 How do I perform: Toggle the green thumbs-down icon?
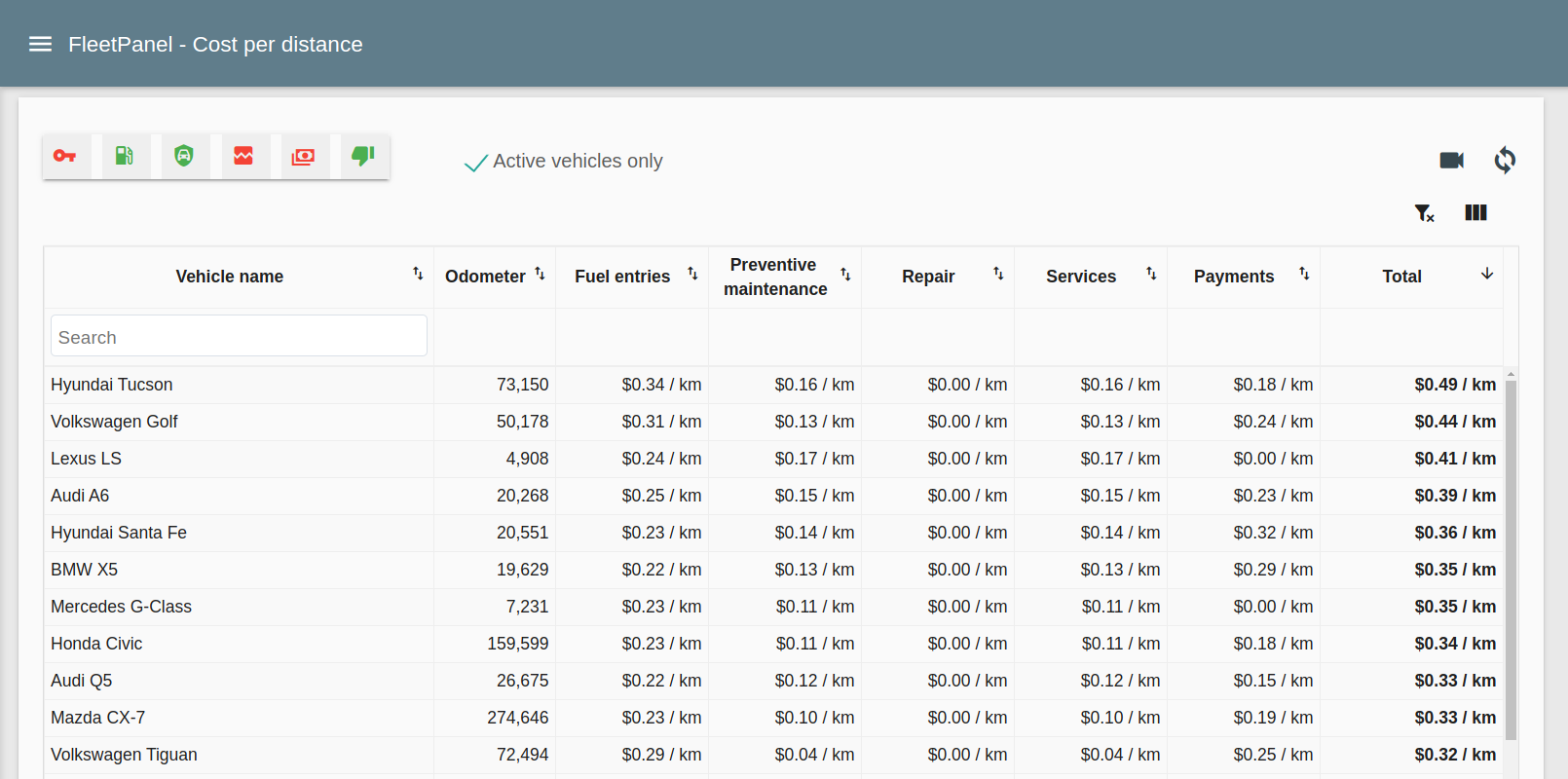[x=363, y=156]
